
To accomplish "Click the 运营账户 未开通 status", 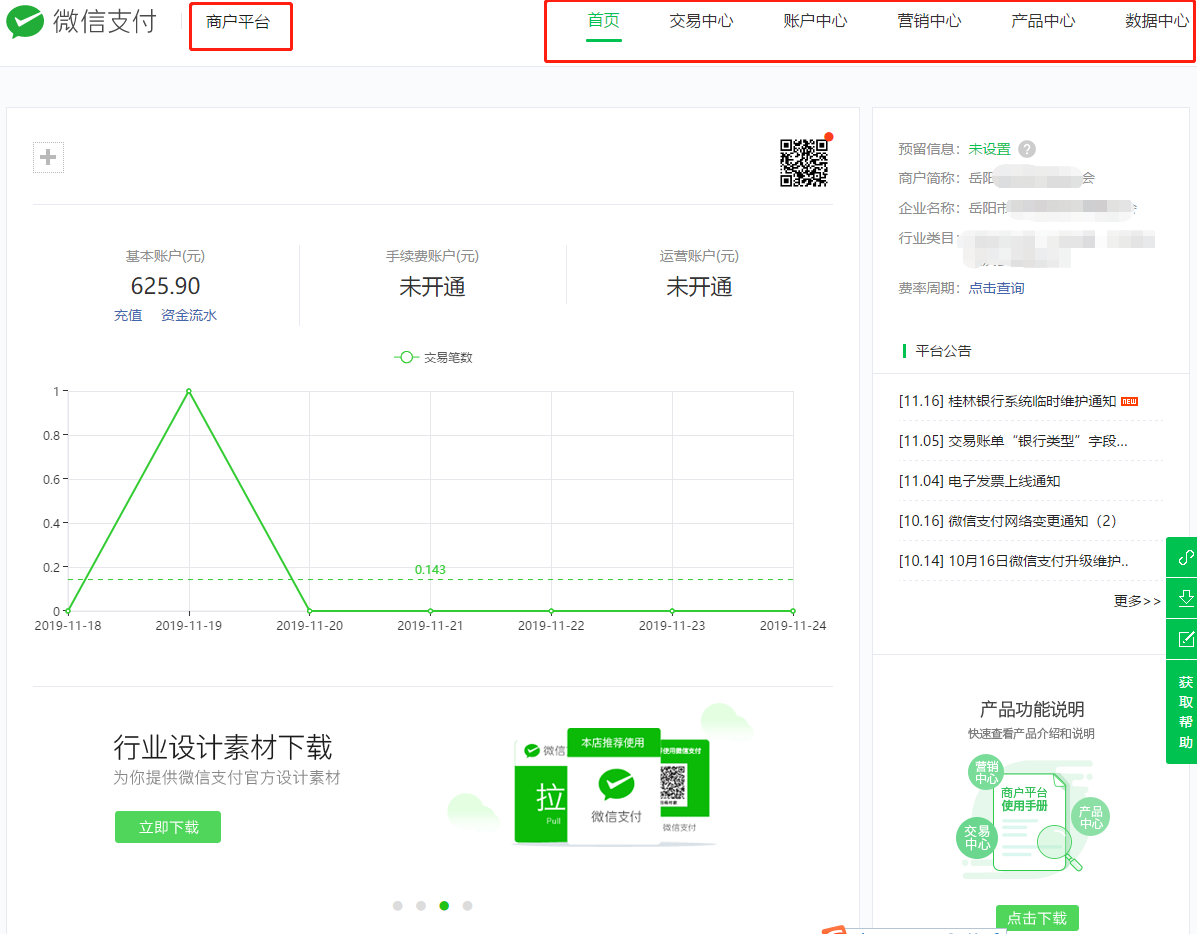I will click(699, 287).
